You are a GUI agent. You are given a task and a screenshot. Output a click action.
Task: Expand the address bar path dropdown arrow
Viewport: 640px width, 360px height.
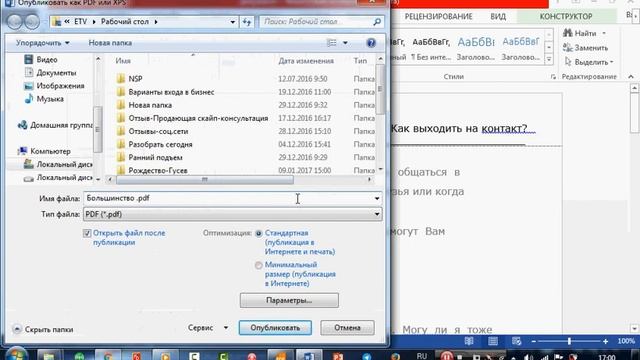tap(232, 22)
